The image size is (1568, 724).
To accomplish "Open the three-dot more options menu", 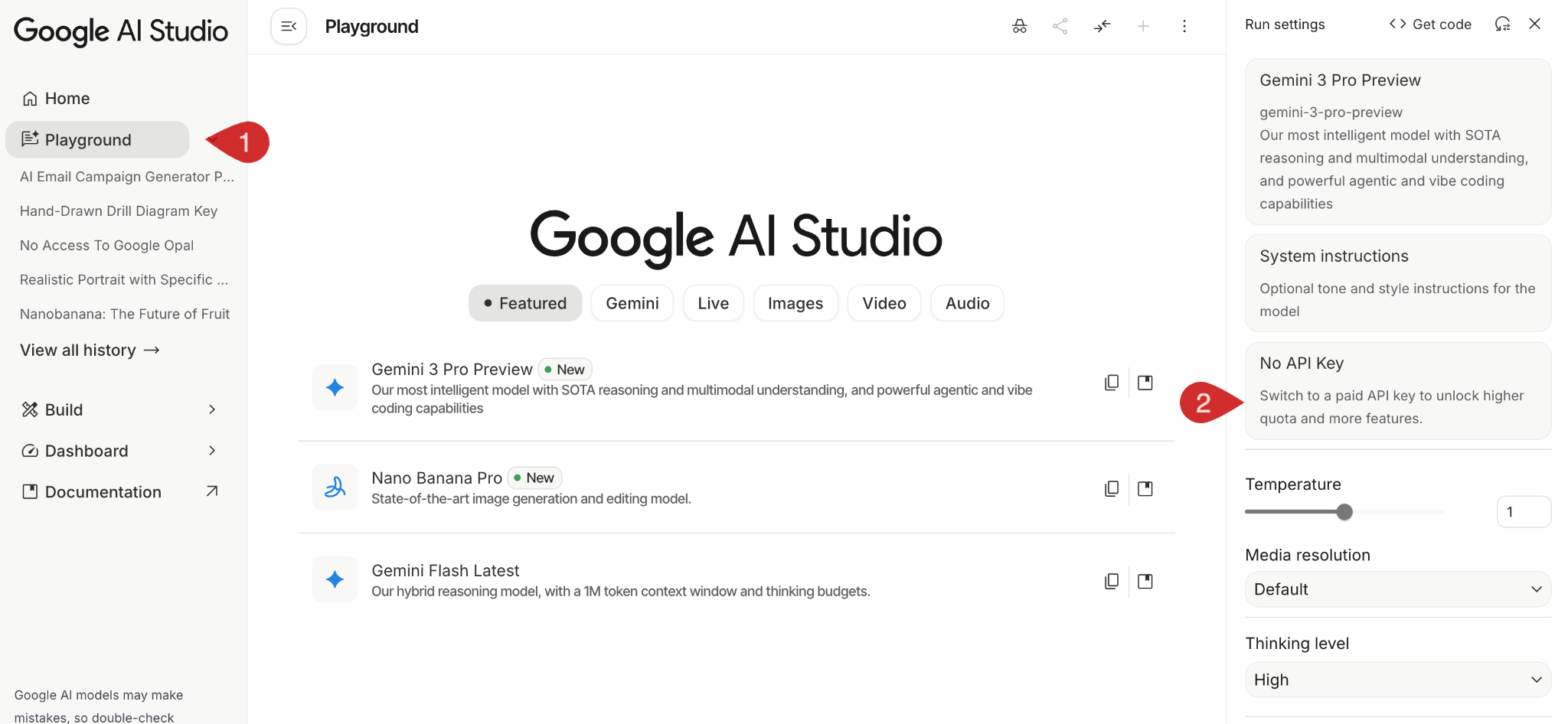I will (x=1184, y=26).
